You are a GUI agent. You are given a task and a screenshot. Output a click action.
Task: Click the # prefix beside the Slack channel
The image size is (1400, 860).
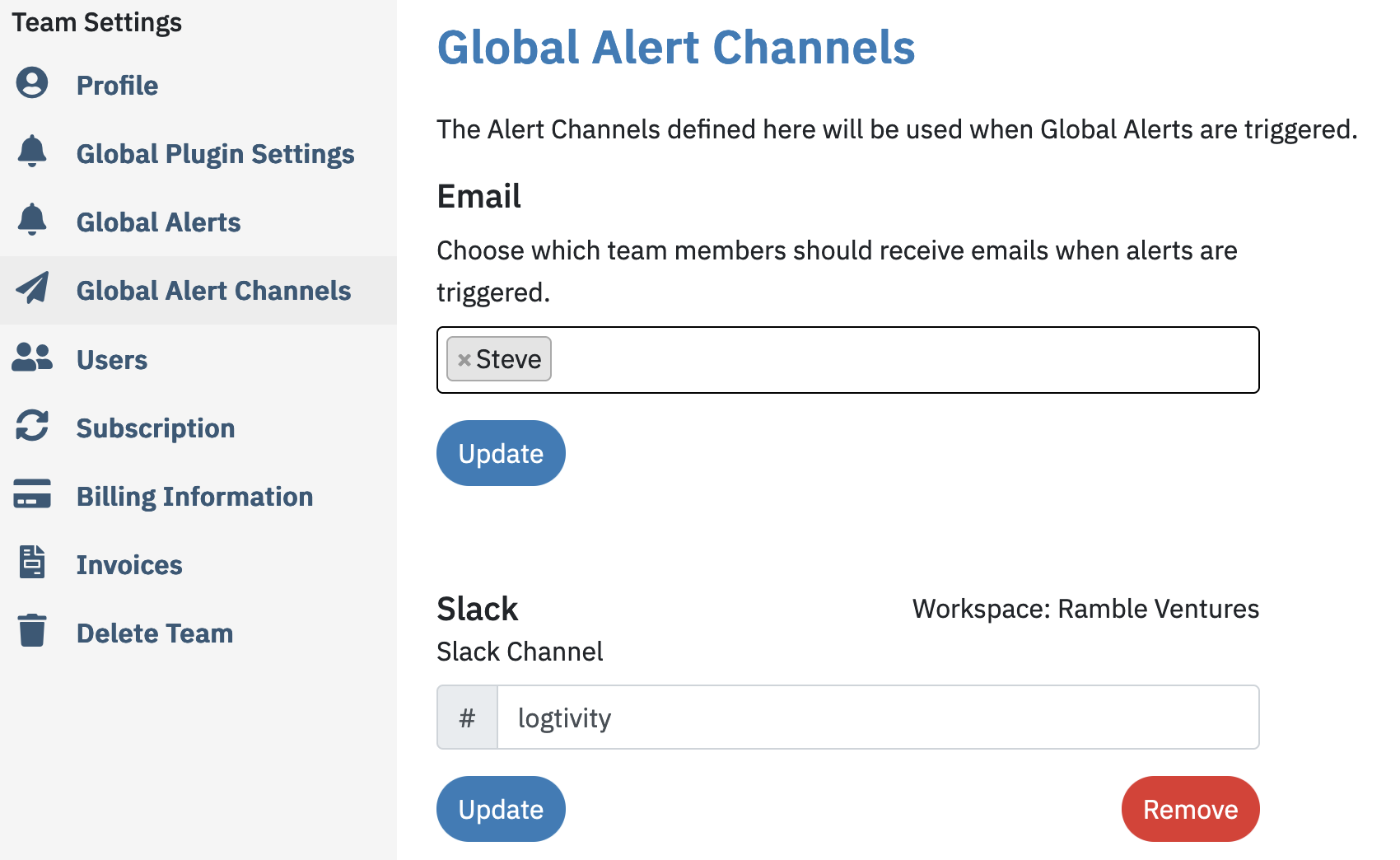click(x=467, y=717)
